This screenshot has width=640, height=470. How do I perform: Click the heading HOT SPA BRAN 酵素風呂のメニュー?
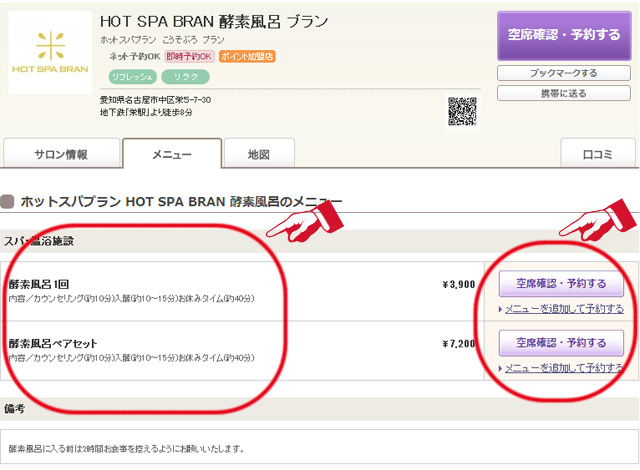tap(181, 202)
